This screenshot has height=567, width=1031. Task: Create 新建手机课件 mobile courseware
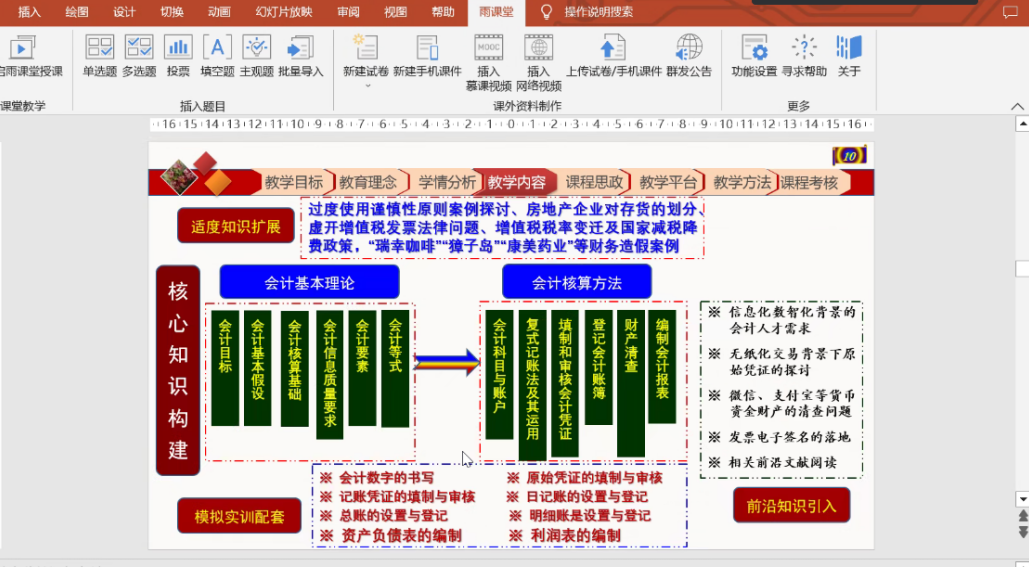[x=427, y=57]
